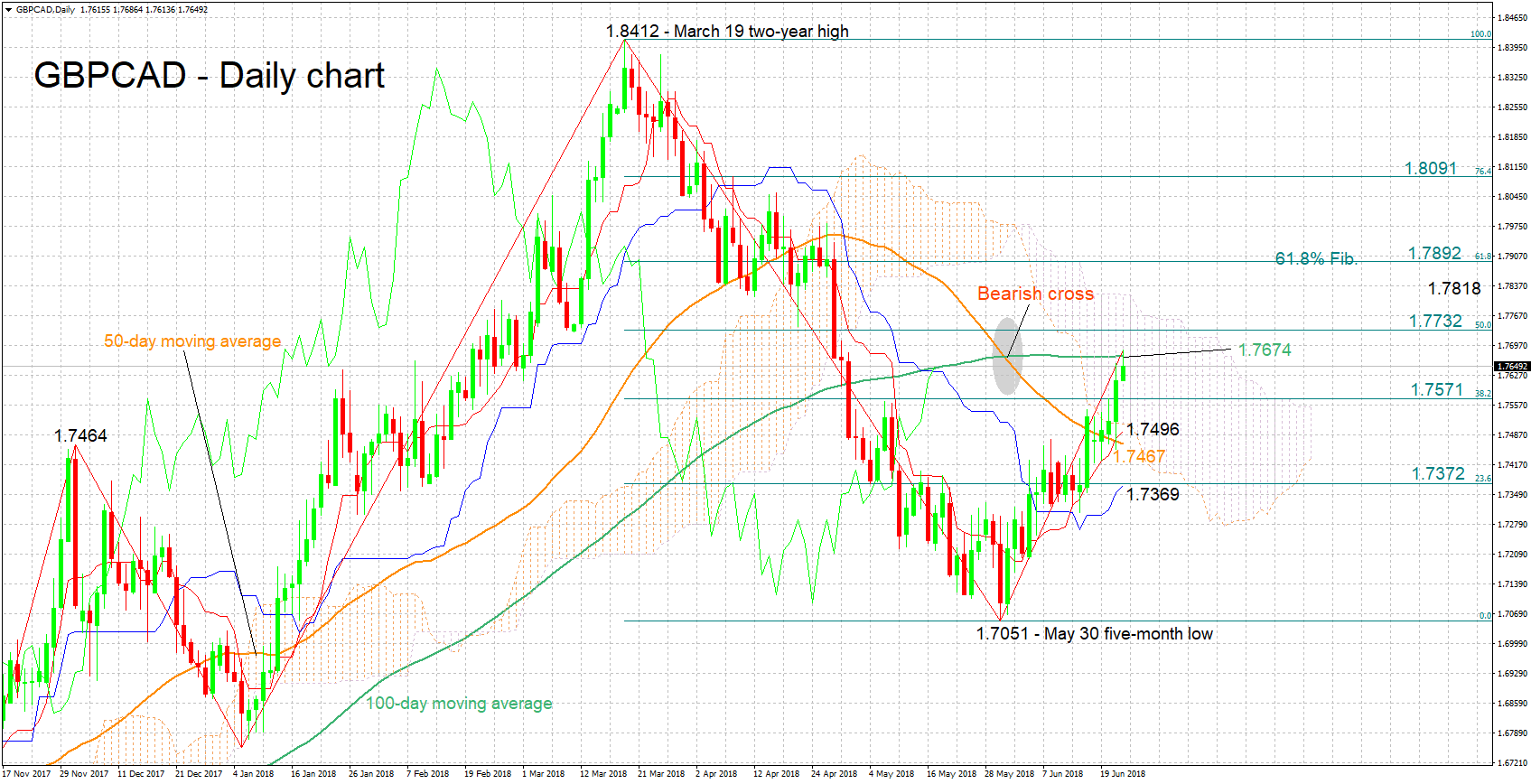Screen dimensions: 1531x784
Task: Click the "17 Nov 2017" date label
Action: click(x=26, y=774)
